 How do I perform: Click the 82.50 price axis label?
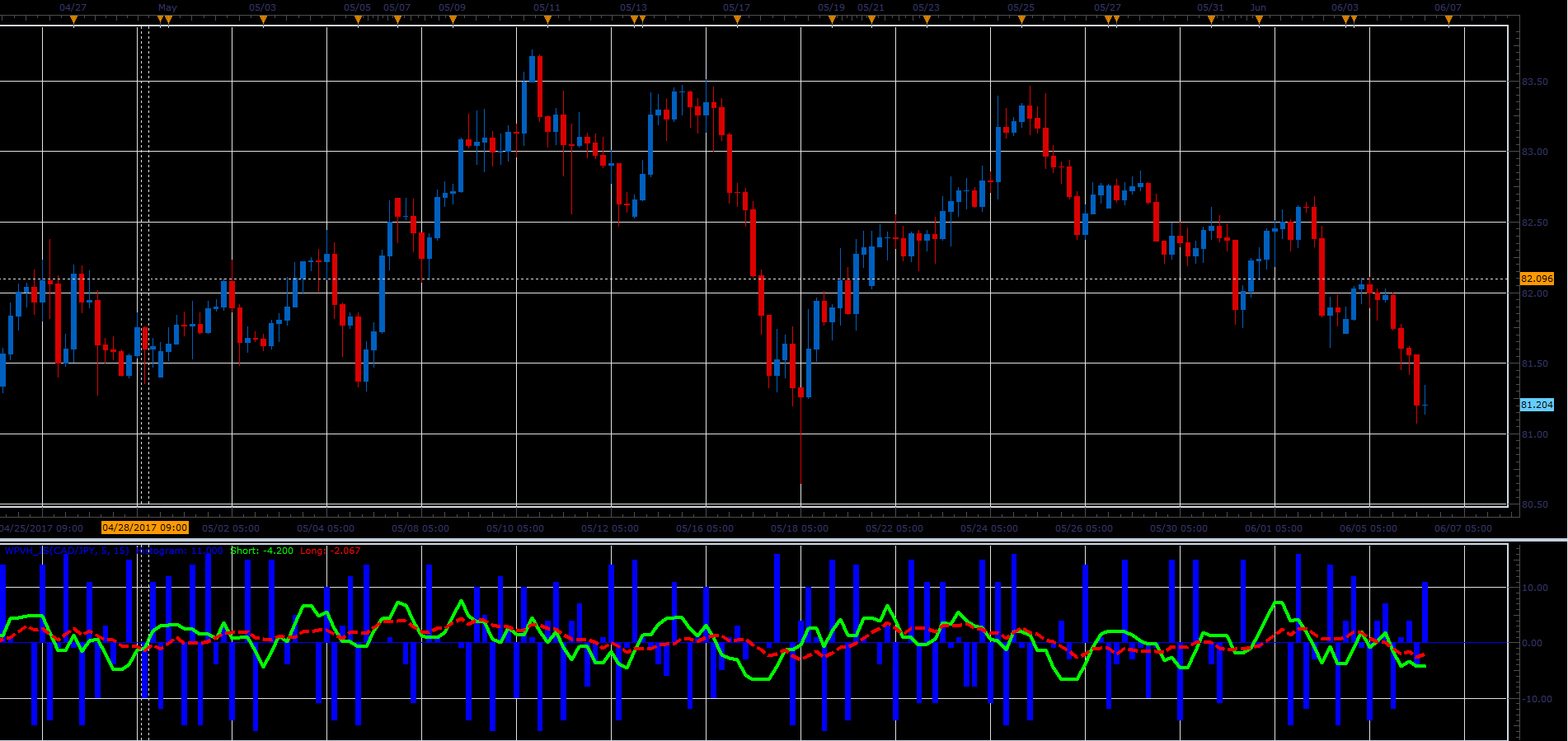[x=1535, y=223]
